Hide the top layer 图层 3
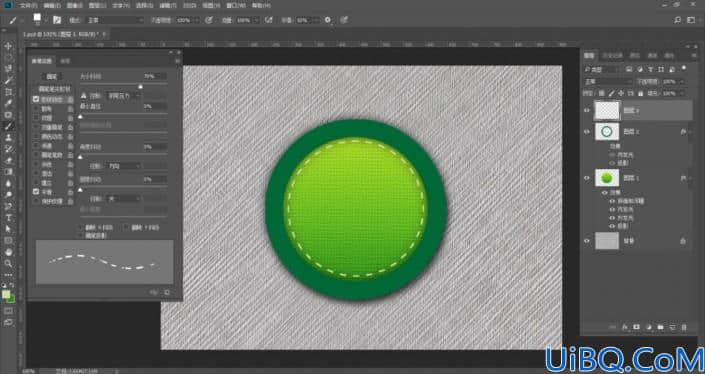705x374 pixels. [x=587, y=110]
